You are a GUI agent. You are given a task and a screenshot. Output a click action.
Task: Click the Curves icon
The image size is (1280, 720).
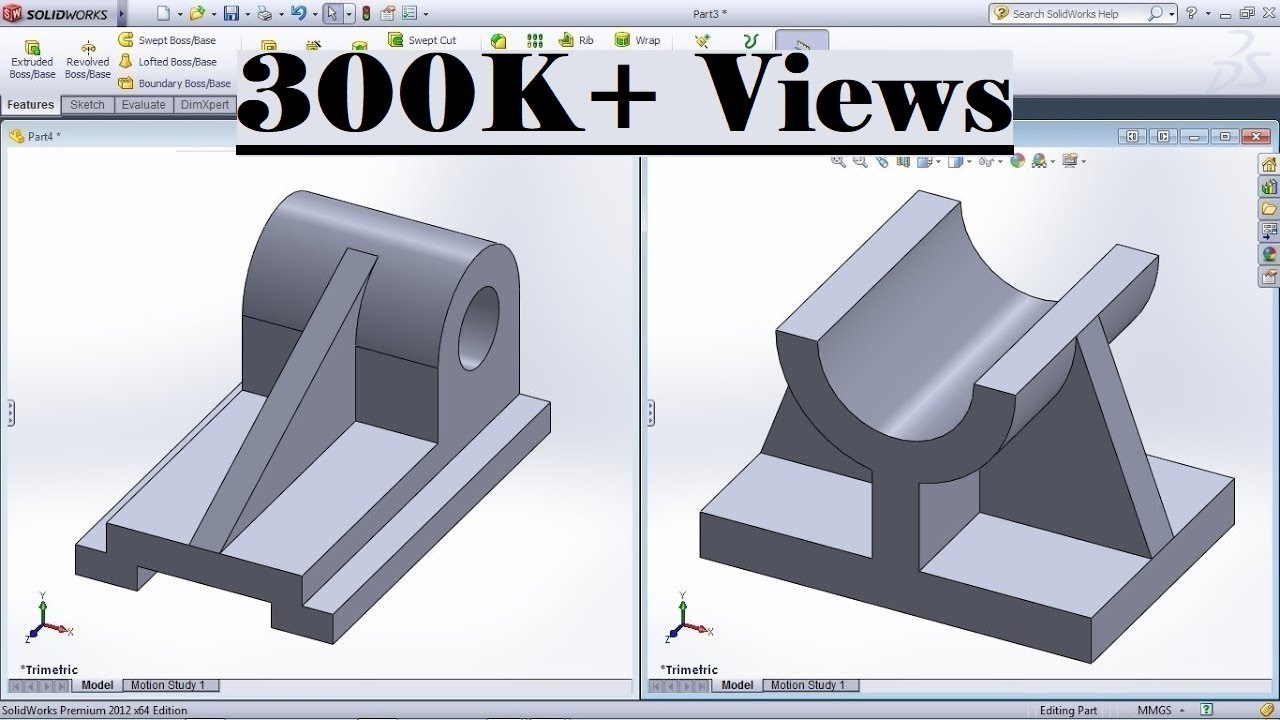point(751,41)
